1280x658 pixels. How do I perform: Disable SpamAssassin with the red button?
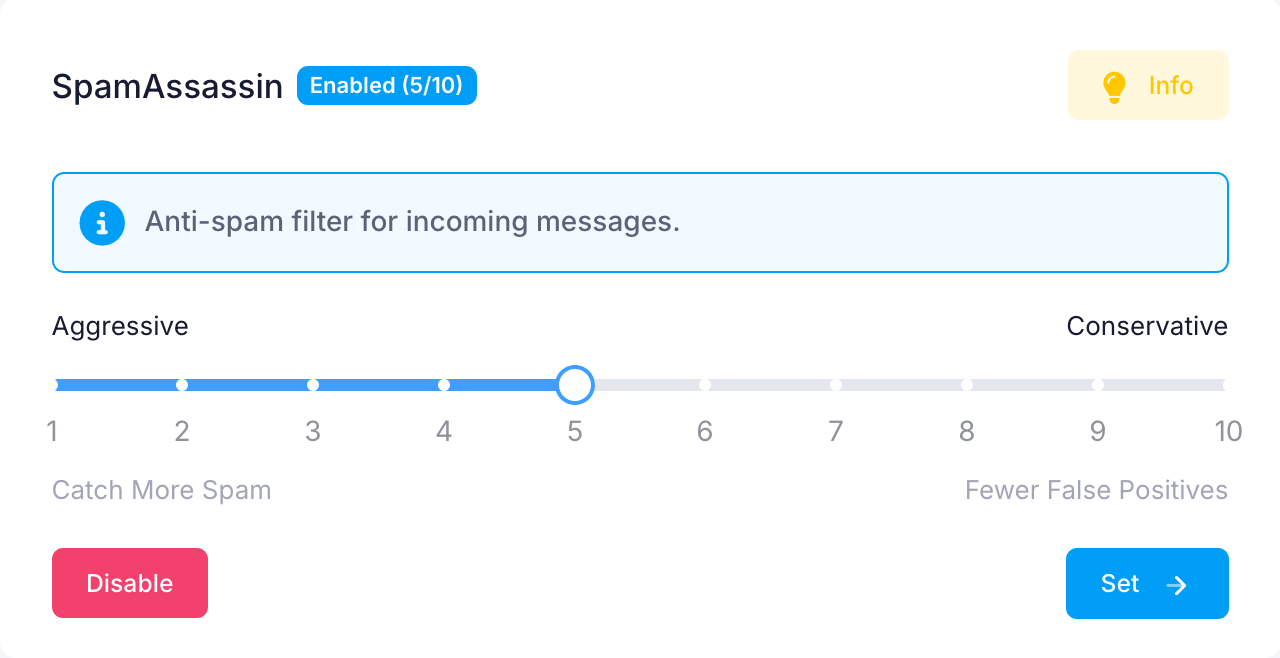[130, 583]
